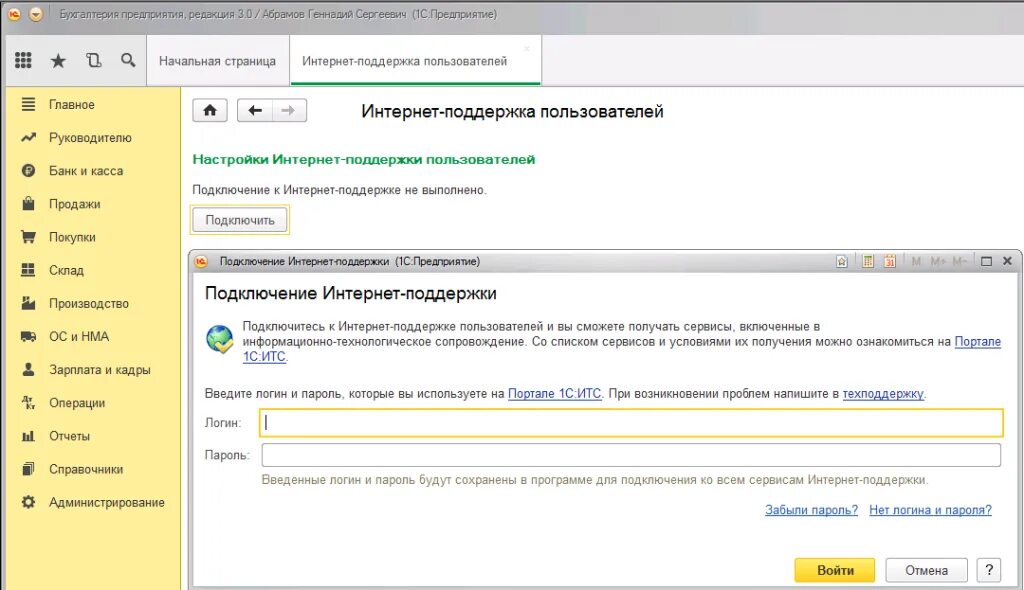Viewport: 1024px width, 590px height.
Task: Click the M+ memory button
Action: pyautogui.click(x=938, y=261)
